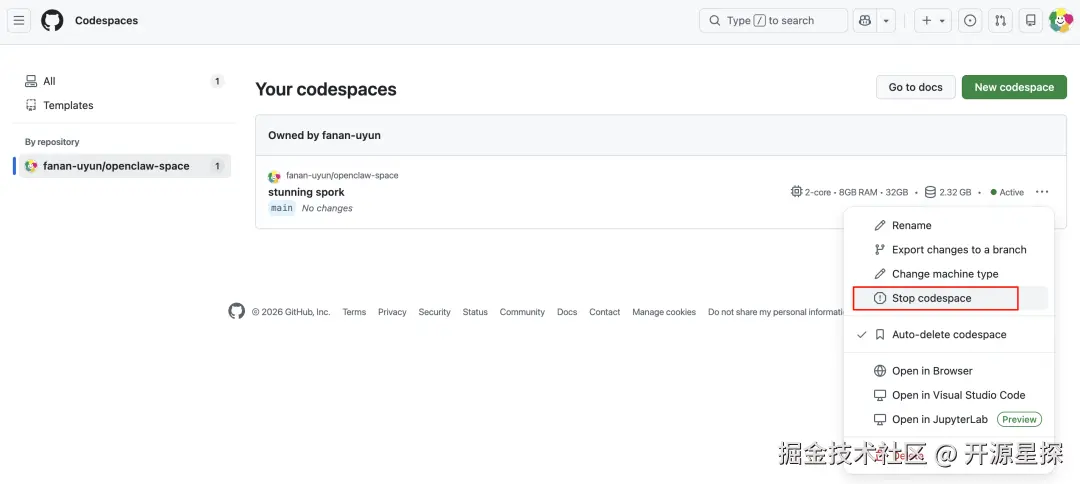Screen dimensions: 1080x484
Task: Open the notifications inbox icon
Action: 1031,20
